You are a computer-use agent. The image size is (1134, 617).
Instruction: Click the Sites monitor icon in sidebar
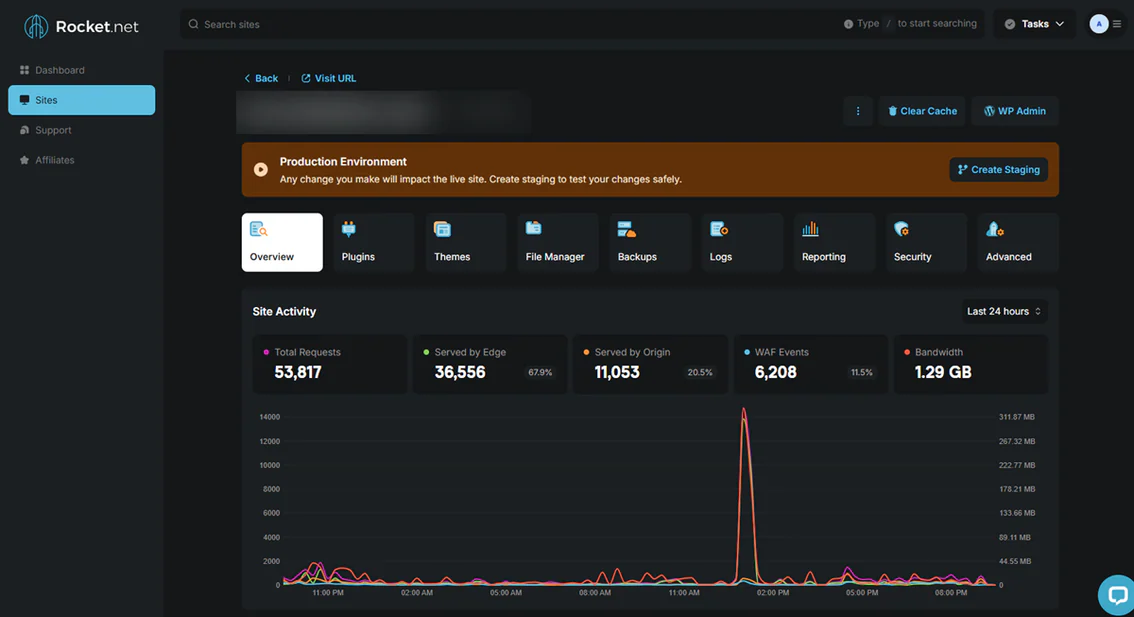(x=24, y=100)
